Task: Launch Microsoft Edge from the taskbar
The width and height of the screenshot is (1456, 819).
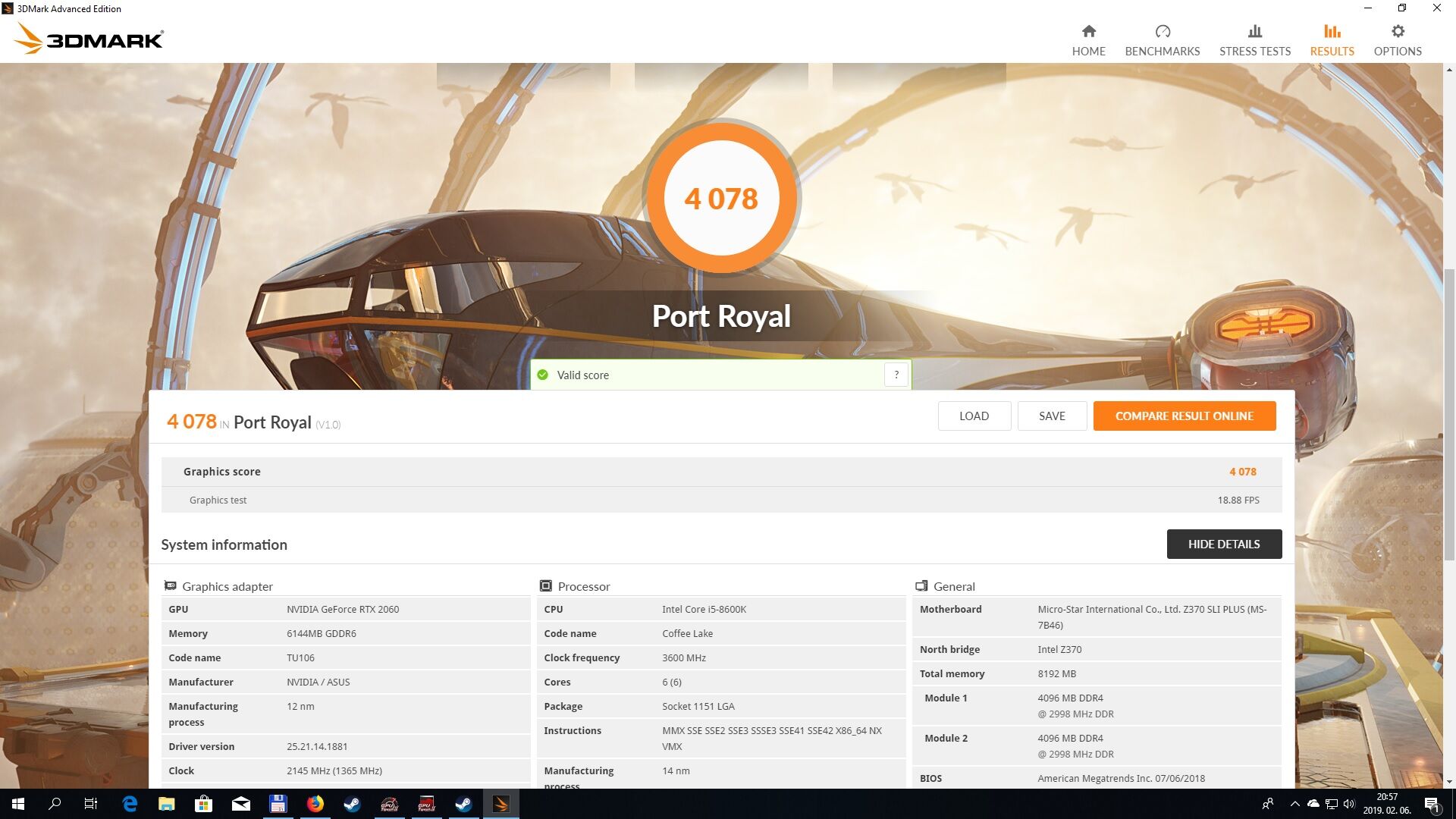Action: 130,804
